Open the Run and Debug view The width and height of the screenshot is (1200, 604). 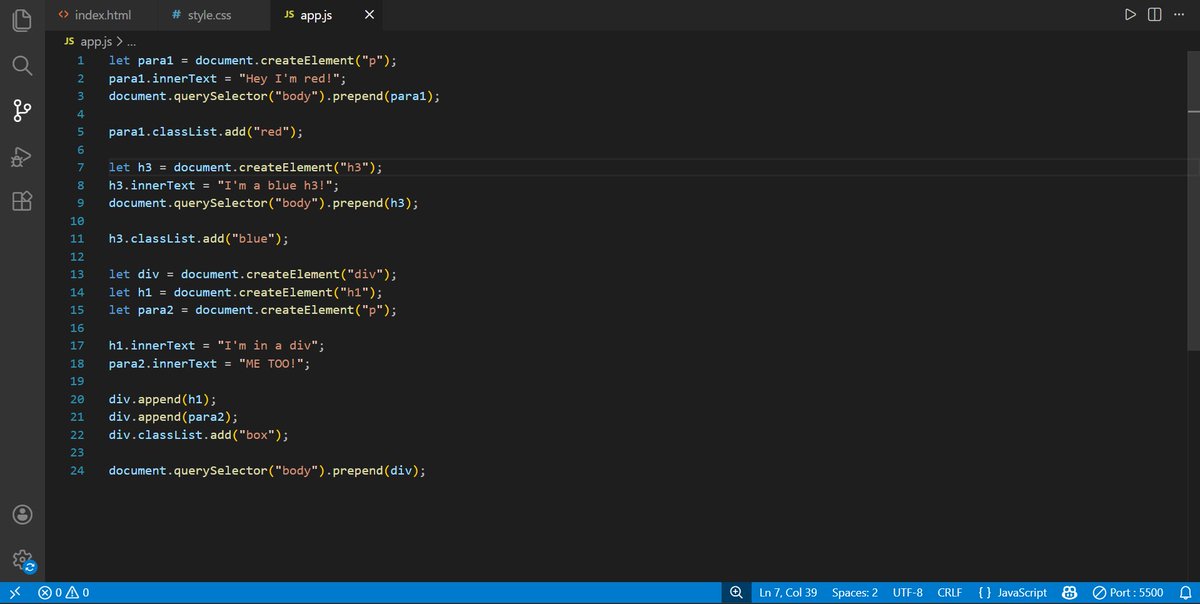pos(23,156)
